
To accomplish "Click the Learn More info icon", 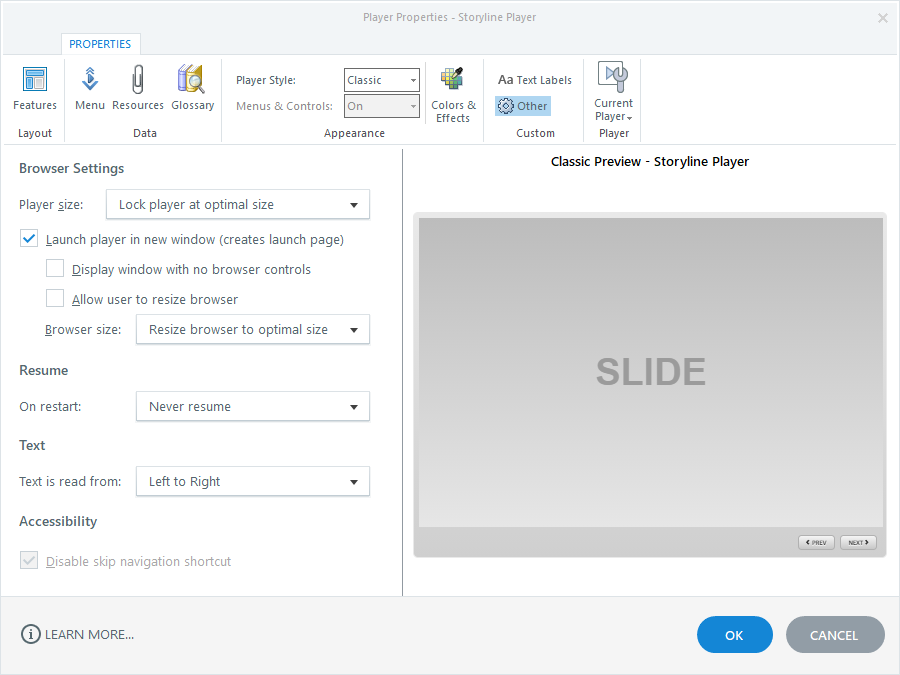I will [x=30, y=634].
